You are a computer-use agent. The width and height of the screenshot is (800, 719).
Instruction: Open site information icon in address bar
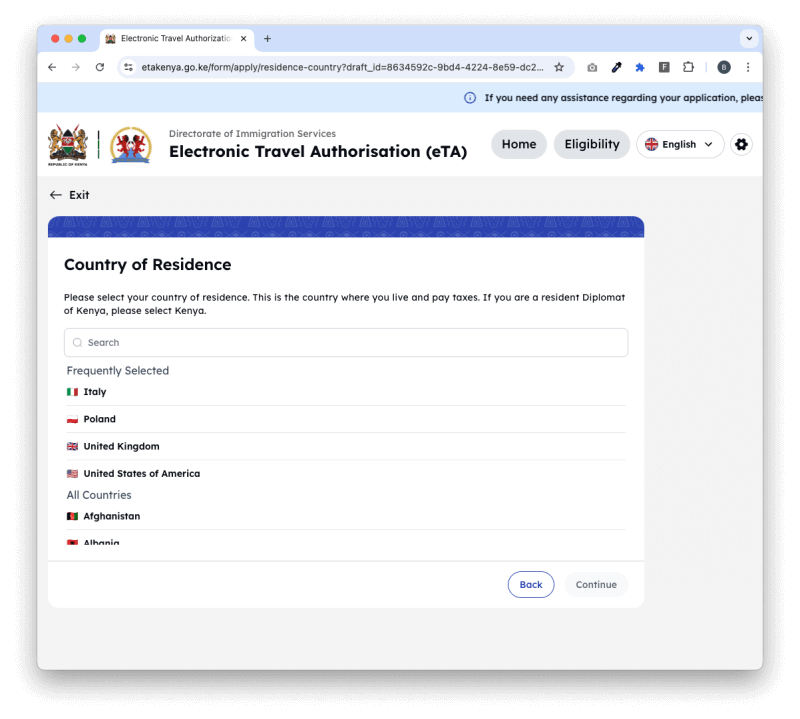(129, 67)
